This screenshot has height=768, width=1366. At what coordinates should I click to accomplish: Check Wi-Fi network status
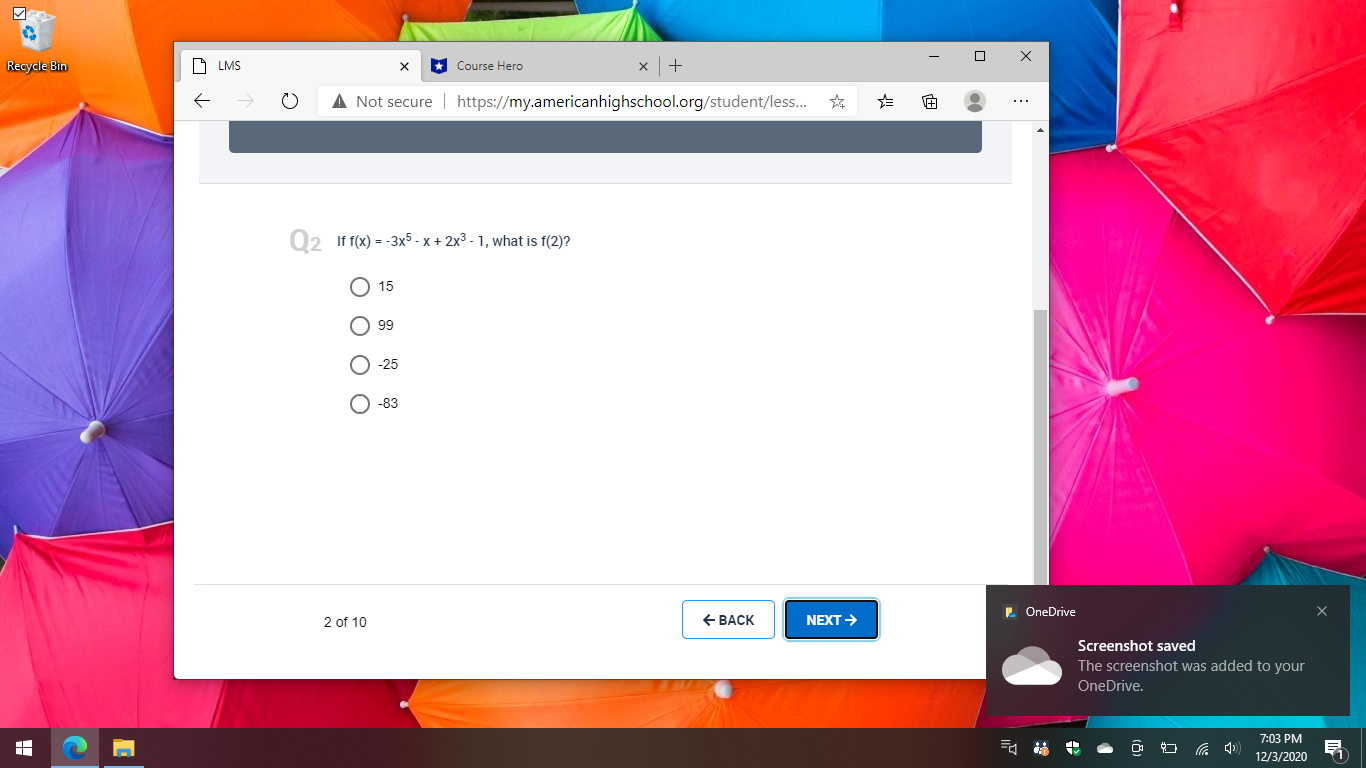point(1201,747)
